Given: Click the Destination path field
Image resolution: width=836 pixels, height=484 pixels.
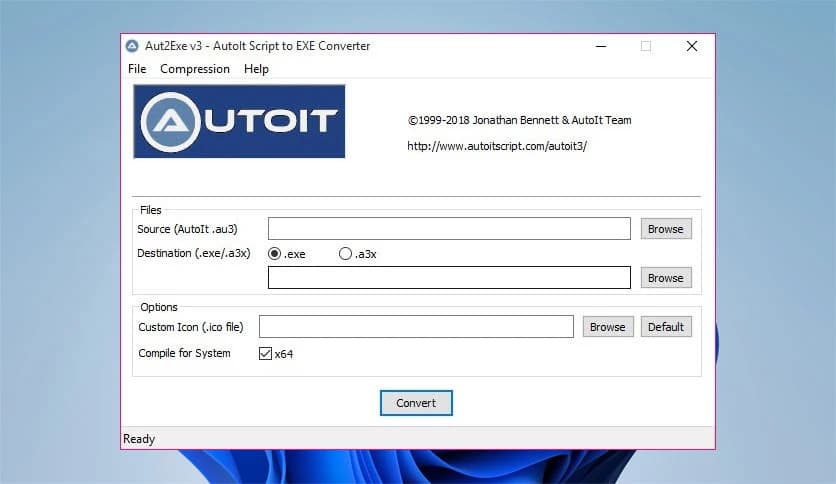Looking at the screenshot, I should click(x=449, y=278).
